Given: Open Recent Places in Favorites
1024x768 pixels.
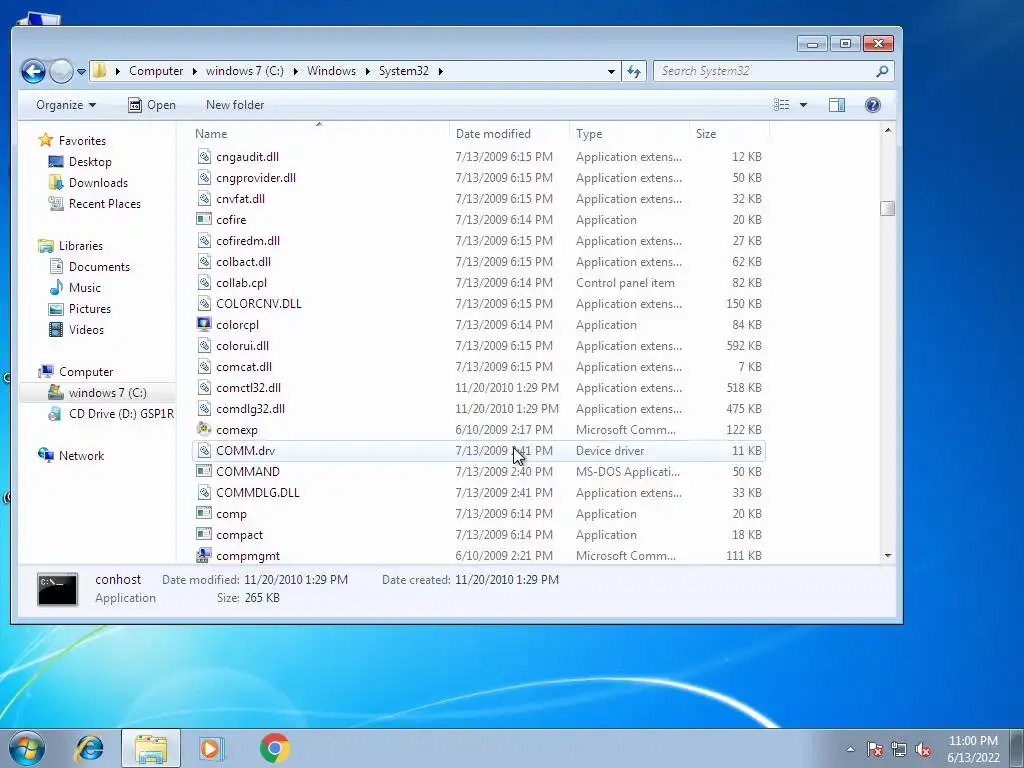Looking at the screenshot, I should click(104, 204).
